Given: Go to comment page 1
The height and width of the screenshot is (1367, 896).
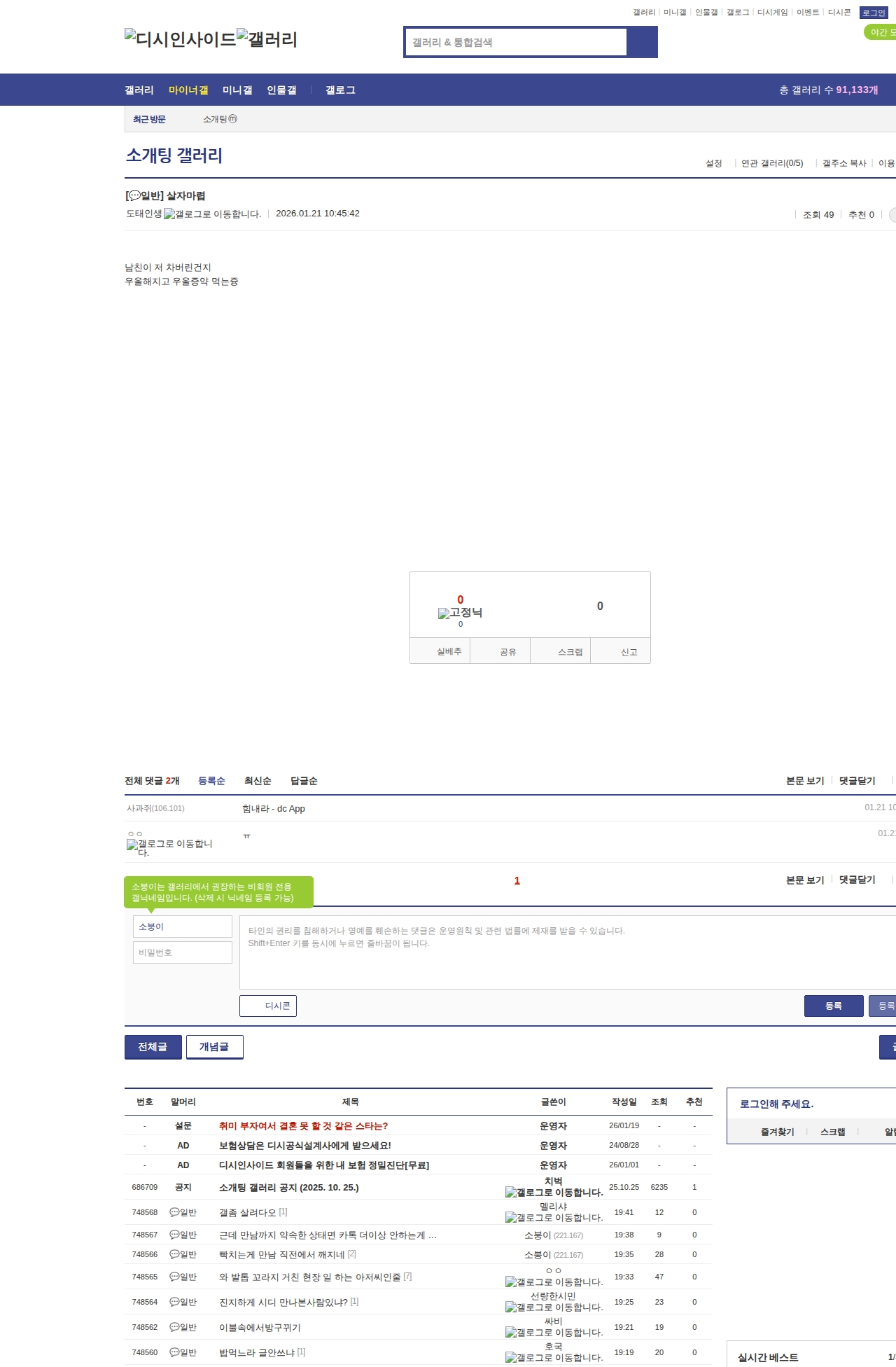Looking at the screenshot, I should coord(517,880).
